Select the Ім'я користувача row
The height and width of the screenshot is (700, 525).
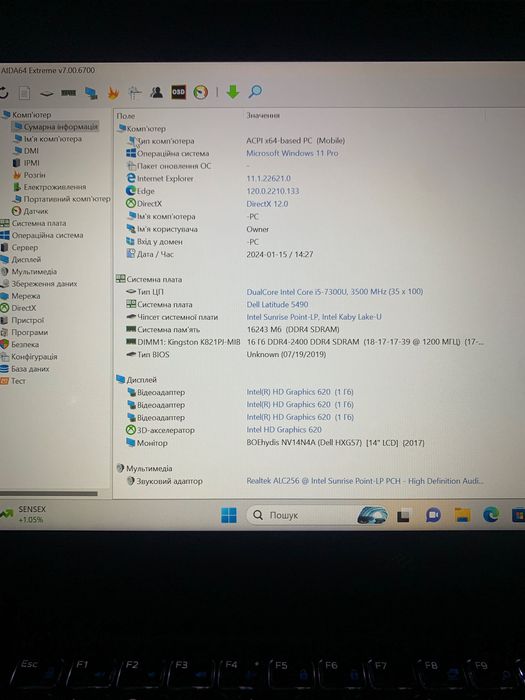pyautogui.click(x=199, y=229)
